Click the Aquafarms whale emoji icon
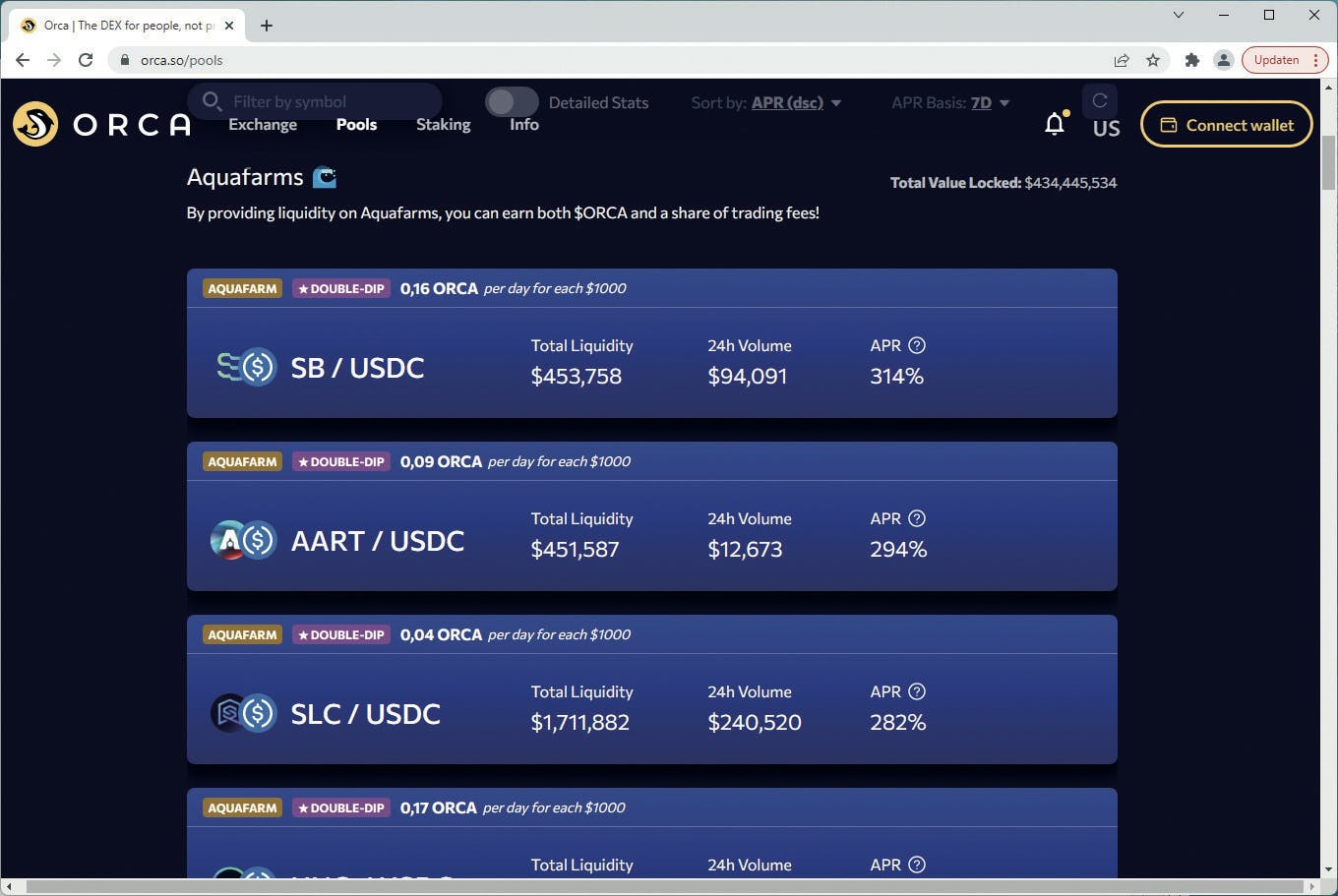 click(325, 177)
